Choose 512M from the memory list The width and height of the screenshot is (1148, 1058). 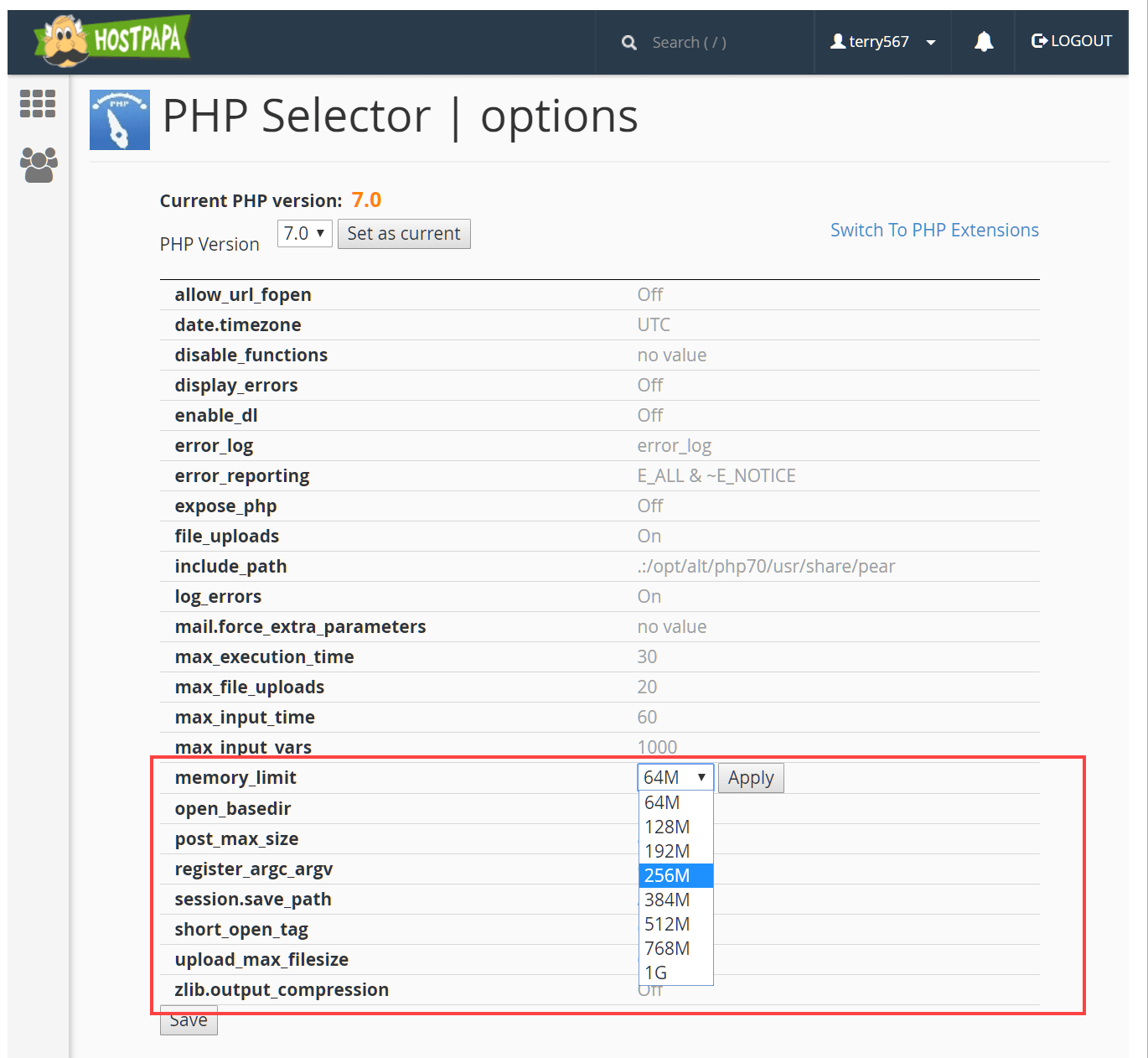coord(675,924)
